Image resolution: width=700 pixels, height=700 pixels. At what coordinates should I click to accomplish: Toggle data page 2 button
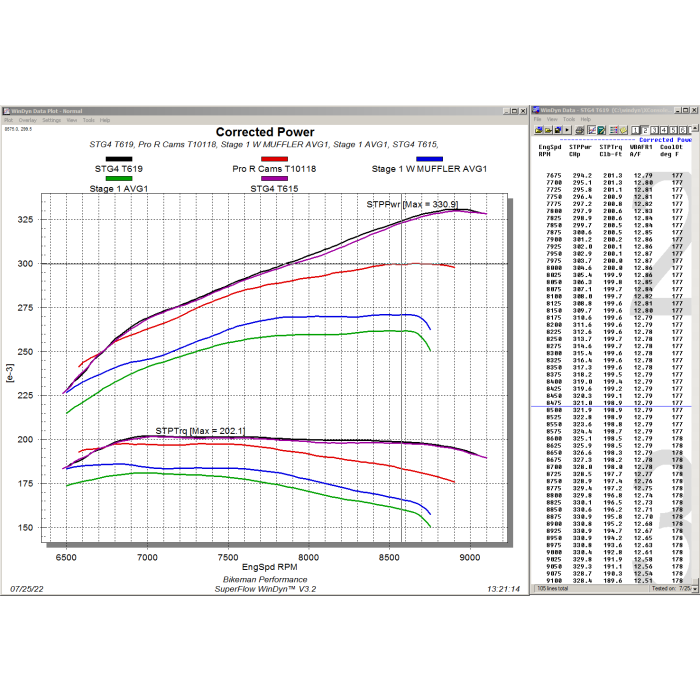(x=645, y=130)
